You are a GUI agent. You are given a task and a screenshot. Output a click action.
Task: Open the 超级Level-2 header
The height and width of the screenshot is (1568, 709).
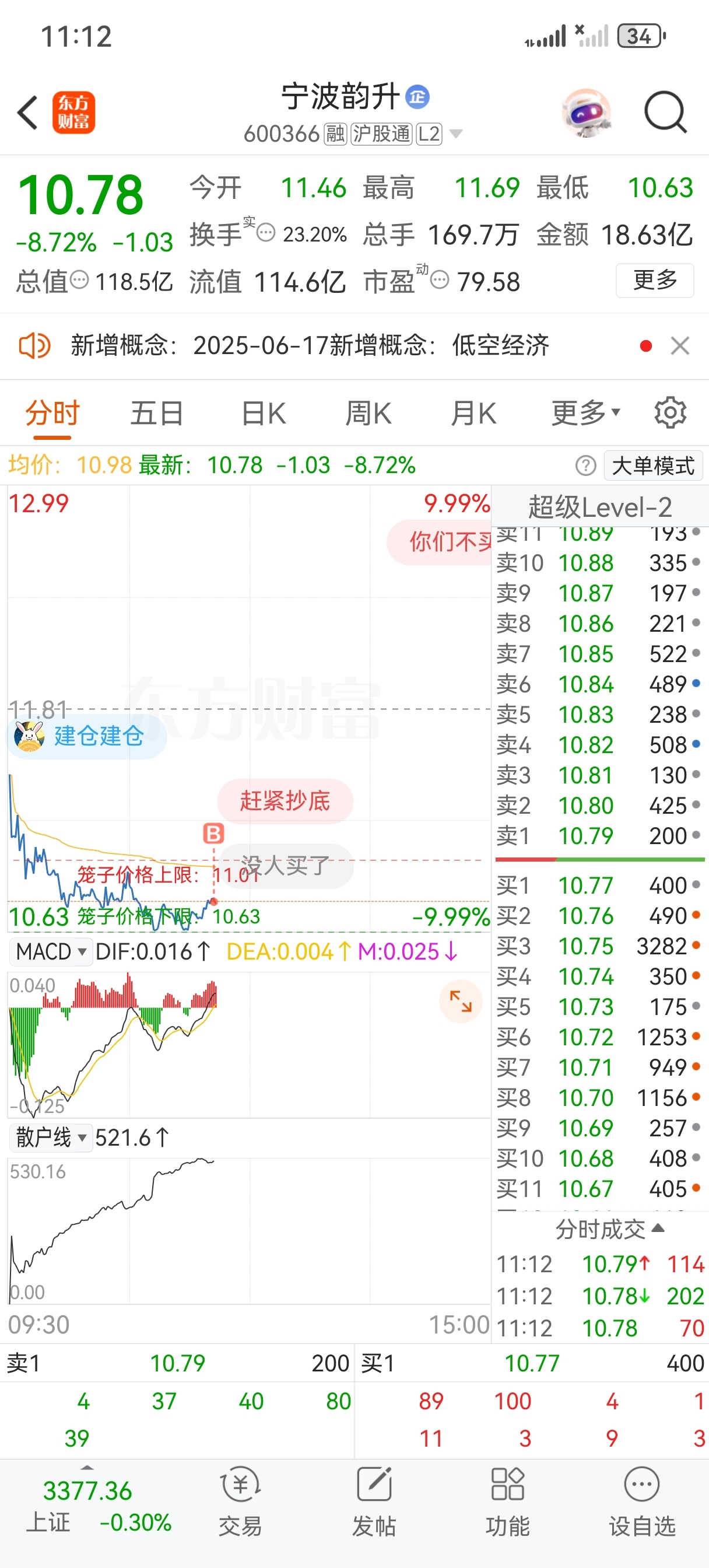[x=600, y=507]
